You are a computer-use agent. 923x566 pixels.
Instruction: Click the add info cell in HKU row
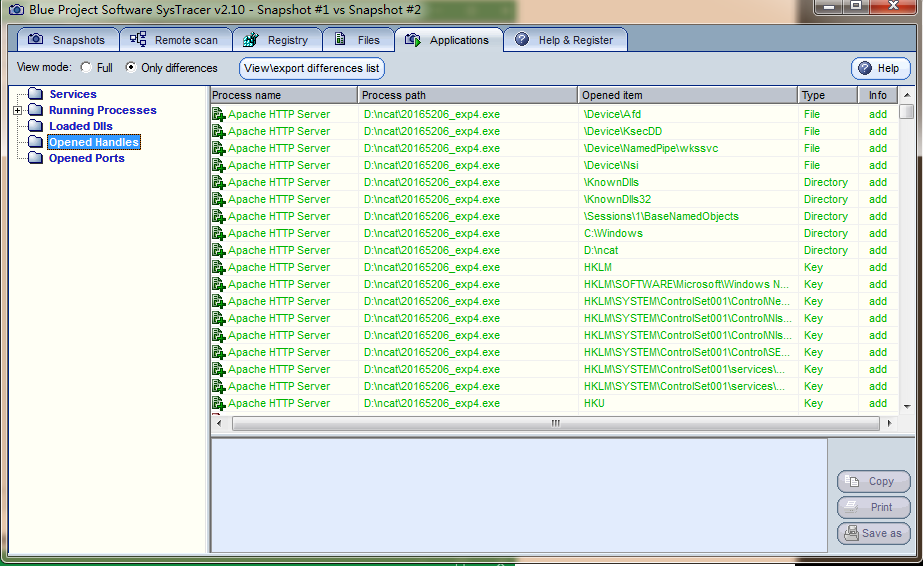[878, 404]
